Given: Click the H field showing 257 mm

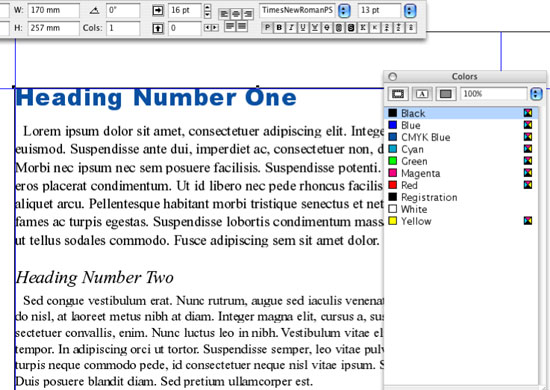Looking at the screenshot, I should point(53,28).
